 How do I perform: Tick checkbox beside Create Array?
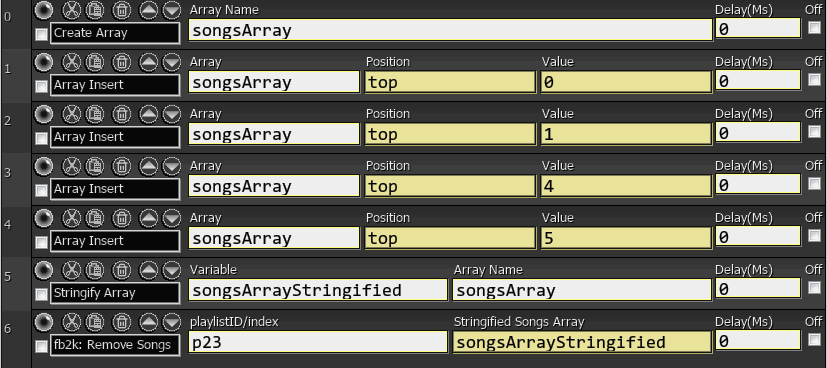(x=41, y=35)
